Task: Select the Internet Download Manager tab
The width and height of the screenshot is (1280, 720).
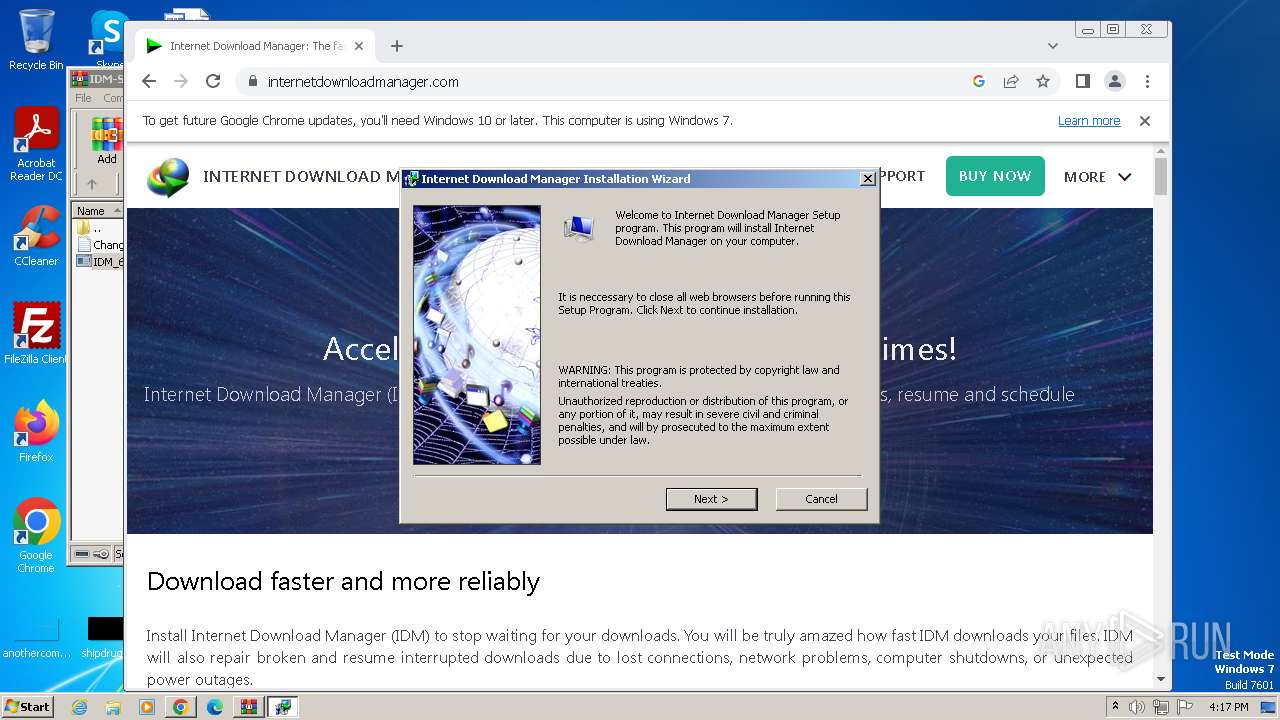Action: 255,46
